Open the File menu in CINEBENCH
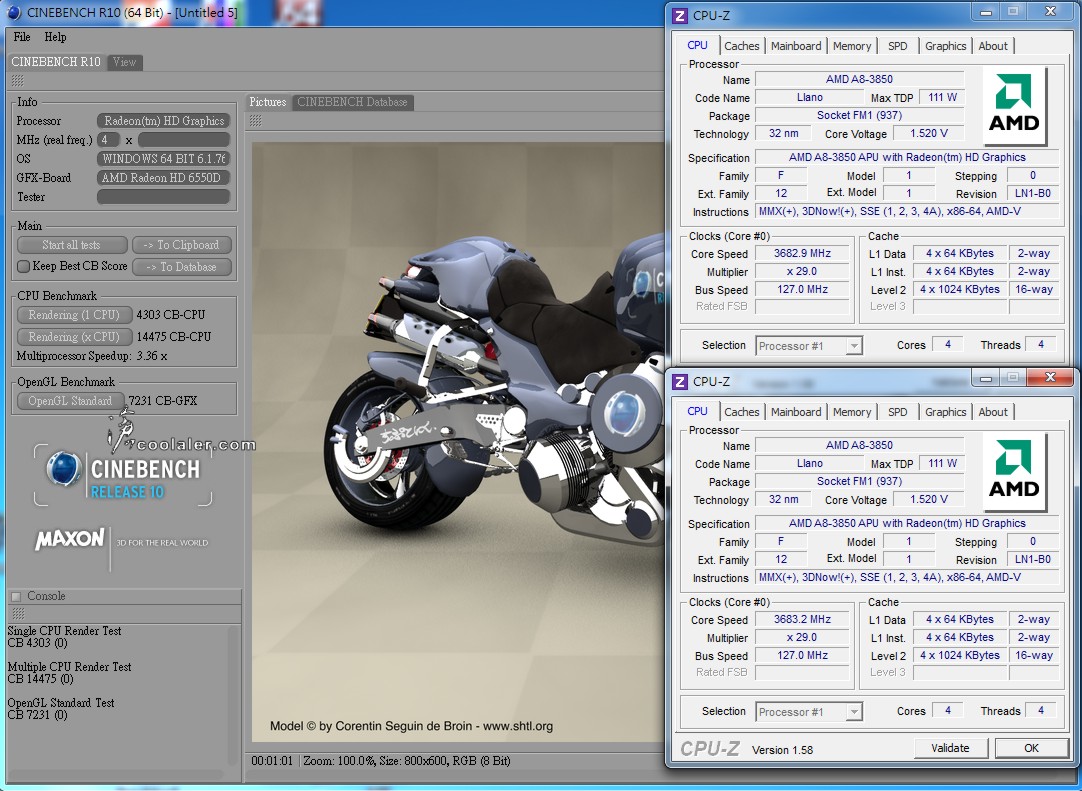 22,37
